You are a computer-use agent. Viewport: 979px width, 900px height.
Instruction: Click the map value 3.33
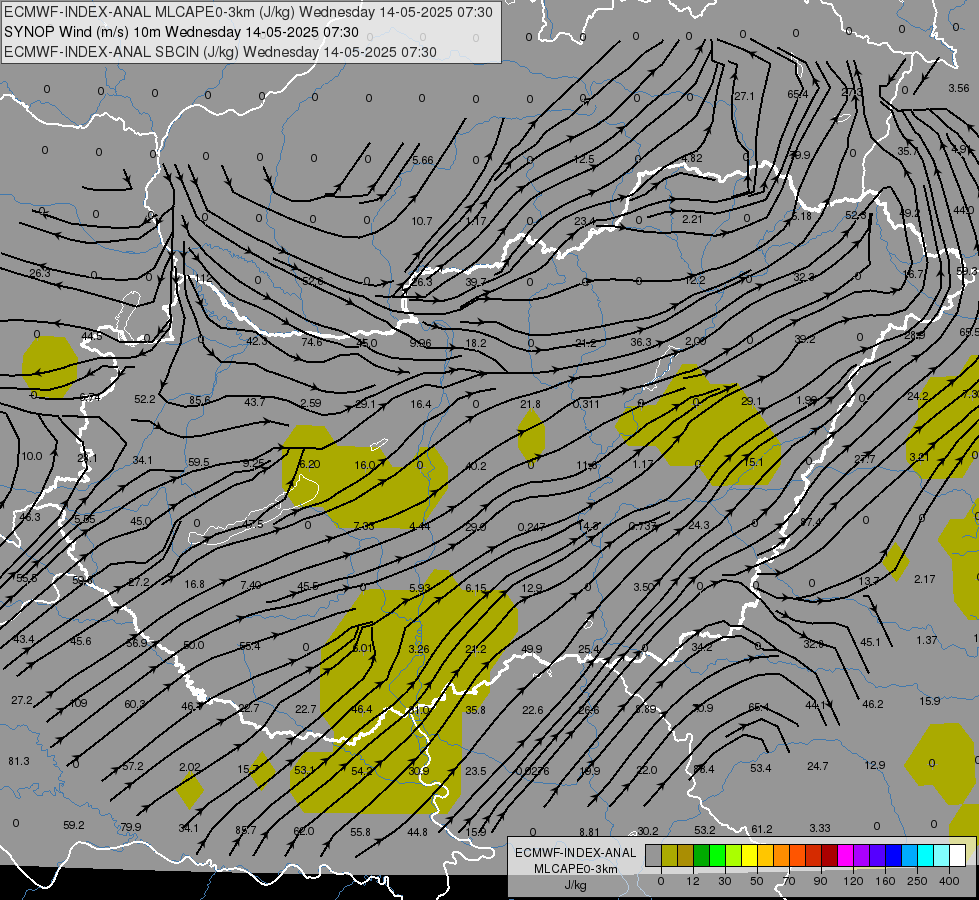coord(820,828)
